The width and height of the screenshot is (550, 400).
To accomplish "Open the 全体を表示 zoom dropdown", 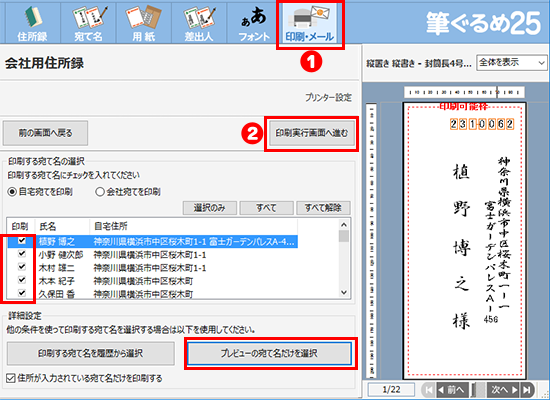I will click(512, 63).
